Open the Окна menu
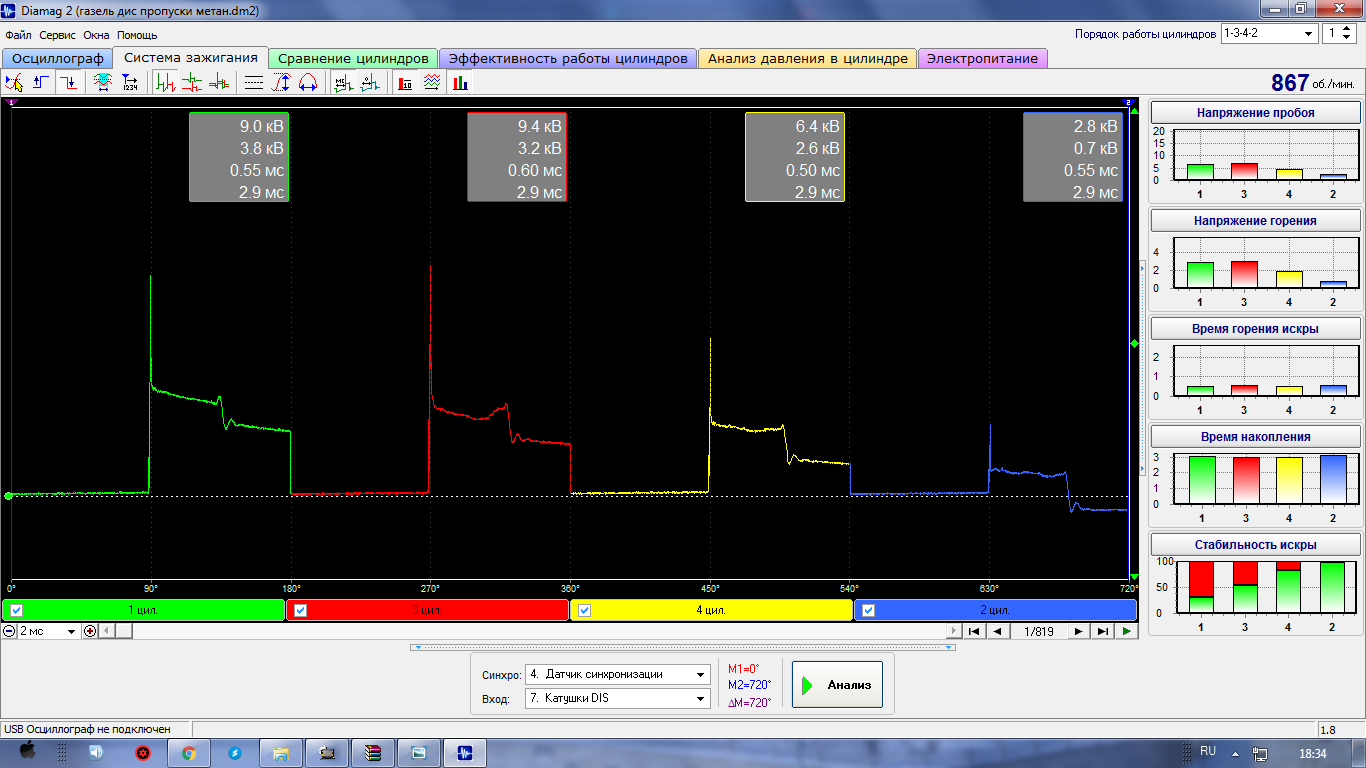Screen dimensions: 1366x768 click(96, 35)
